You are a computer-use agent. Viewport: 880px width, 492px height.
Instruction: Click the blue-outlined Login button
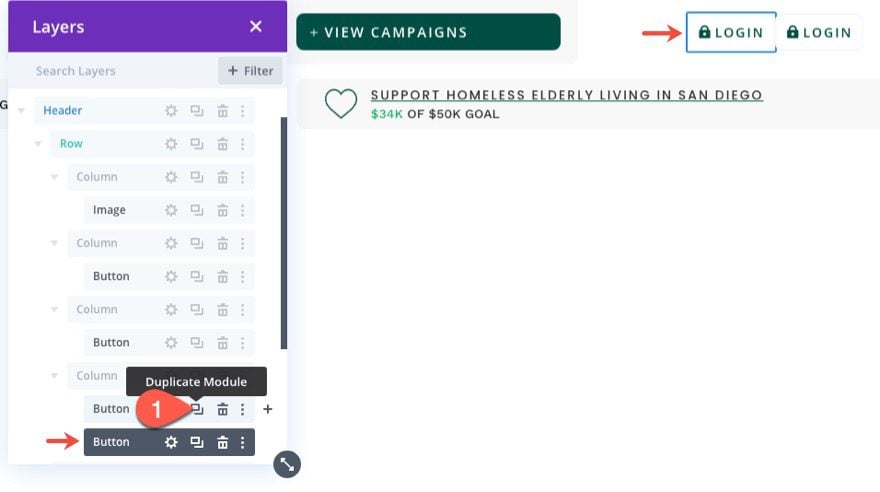731,32
